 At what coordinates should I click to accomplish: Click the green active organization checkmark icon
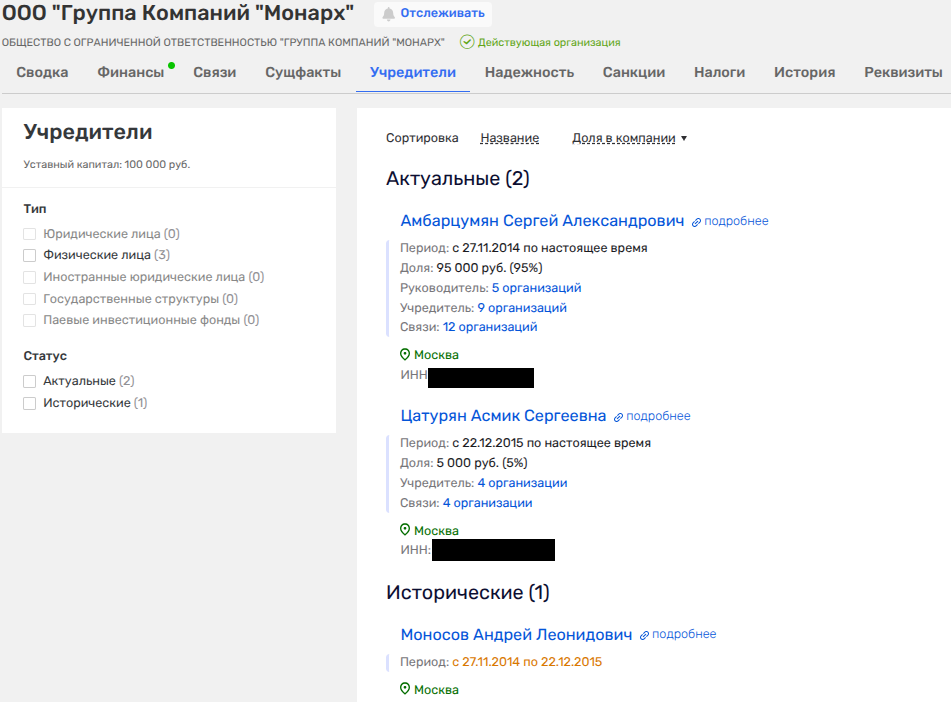[466, 42]
